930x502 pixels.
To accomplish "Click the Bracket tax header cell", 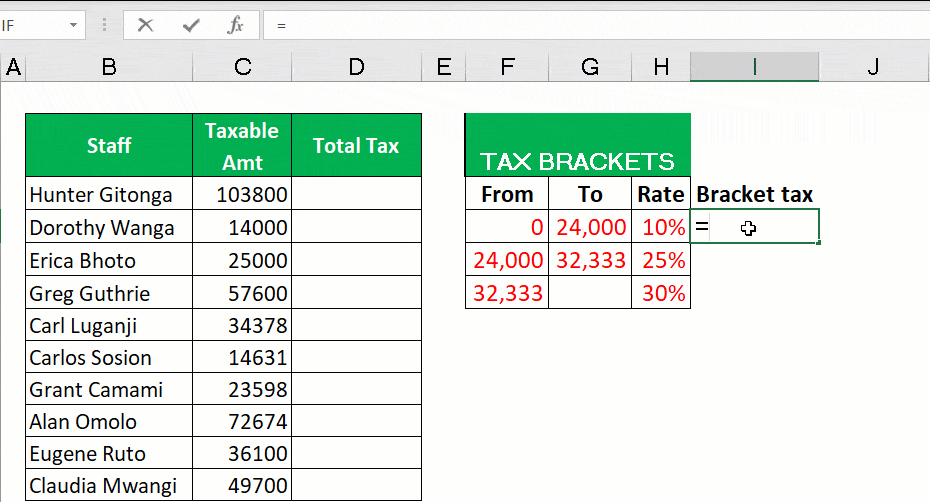I will click(x=754, y=193).
